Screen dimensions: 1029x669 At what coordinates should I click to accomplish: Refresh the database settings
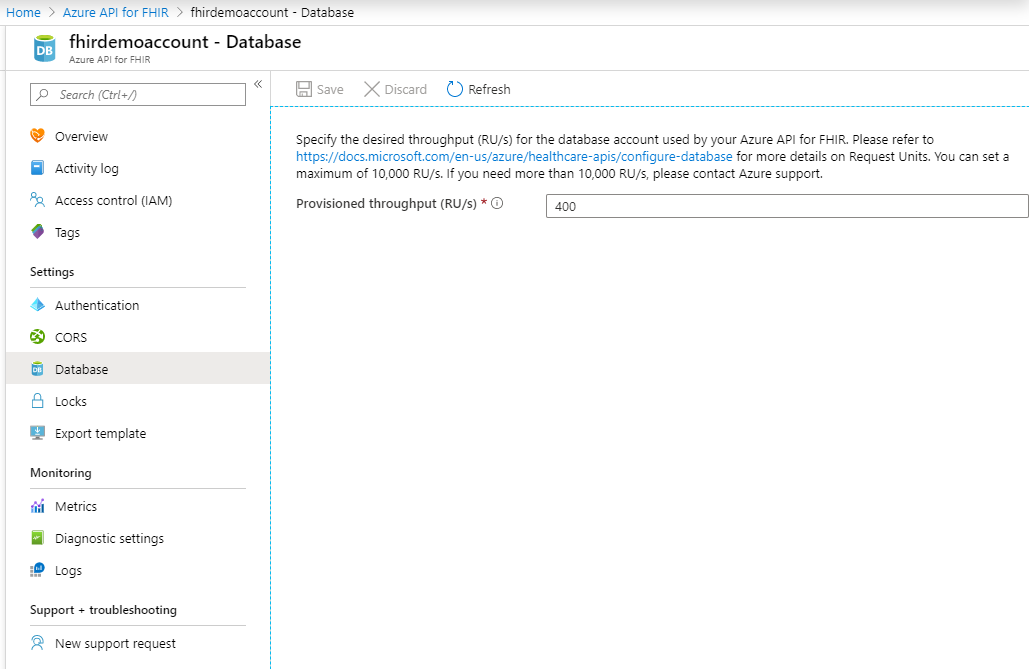click(x=478, y=89)
